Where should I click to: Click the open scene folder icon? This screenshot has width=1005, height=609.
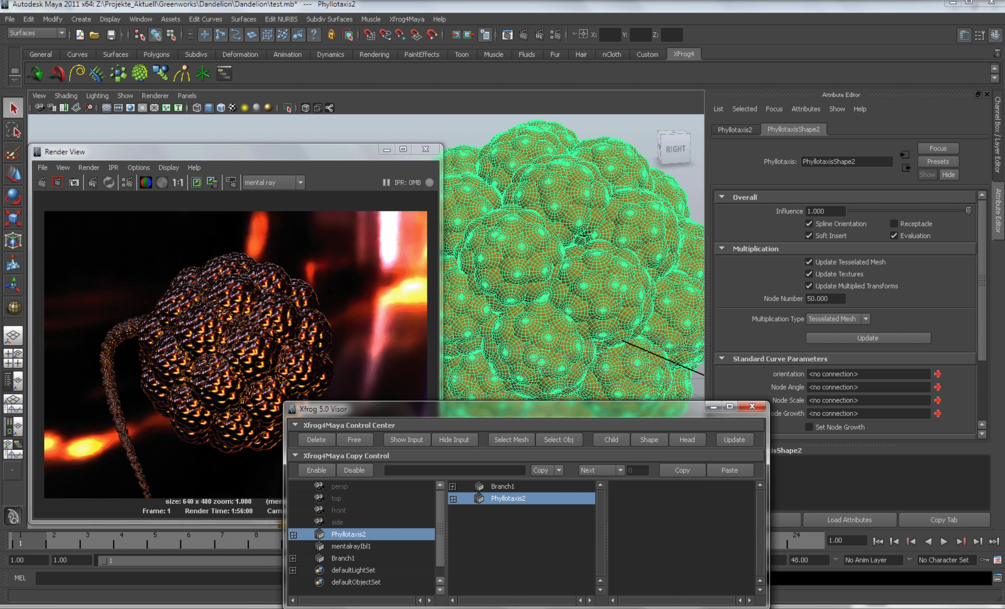(95, 35)
